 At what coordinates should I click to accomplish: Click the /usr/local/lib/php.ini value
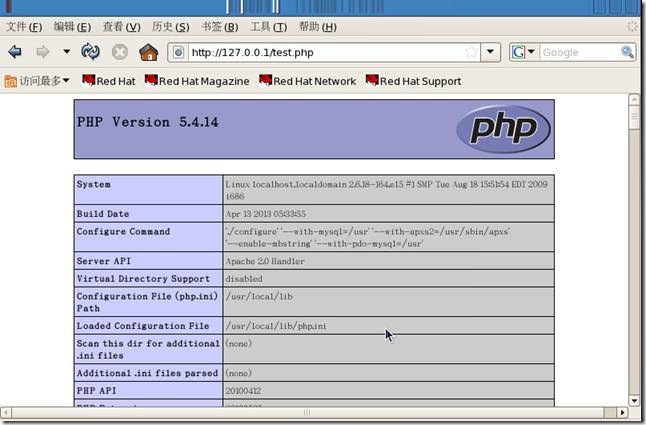point(276,326)
